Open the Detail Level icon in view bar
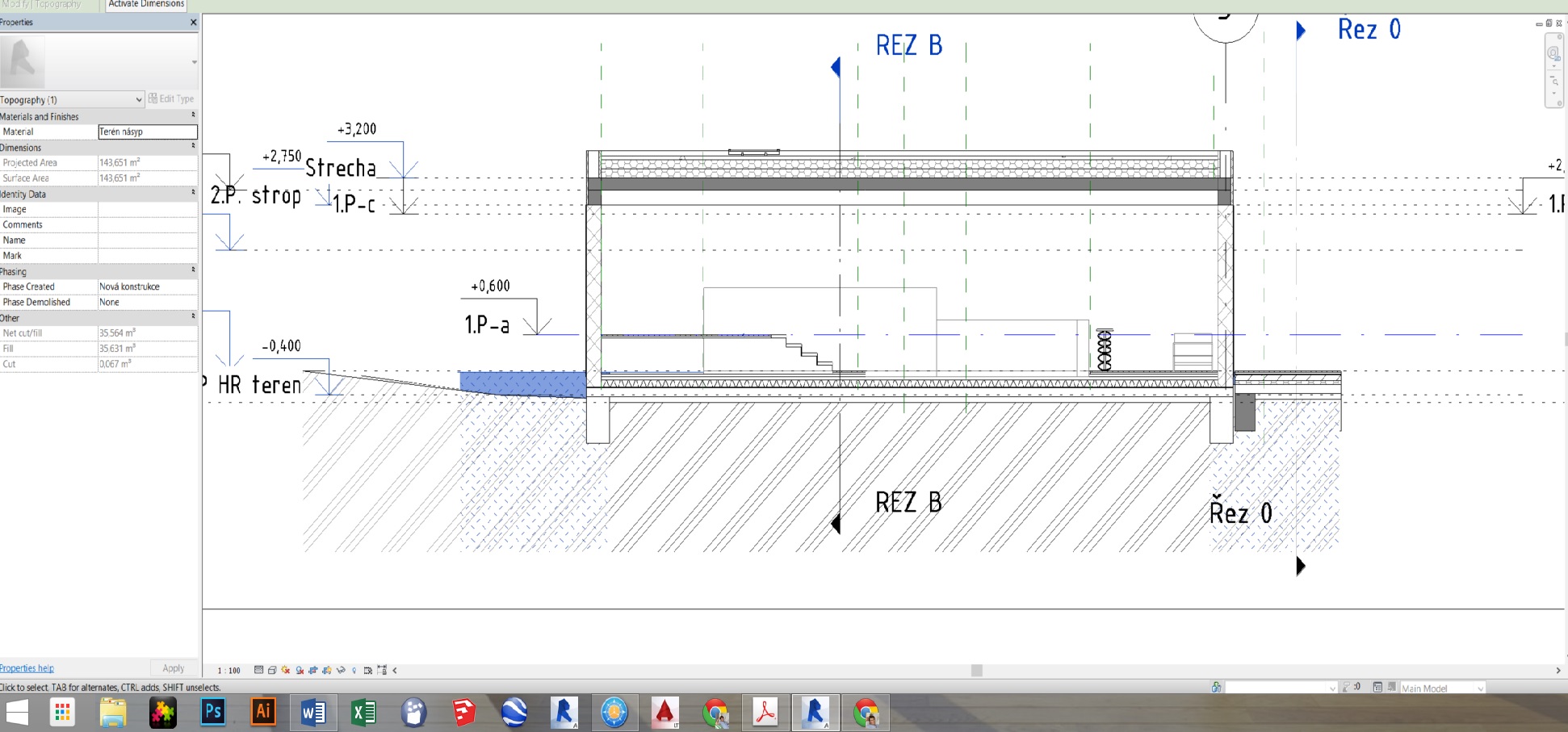 pyautogui.click(x=258, y=670)
